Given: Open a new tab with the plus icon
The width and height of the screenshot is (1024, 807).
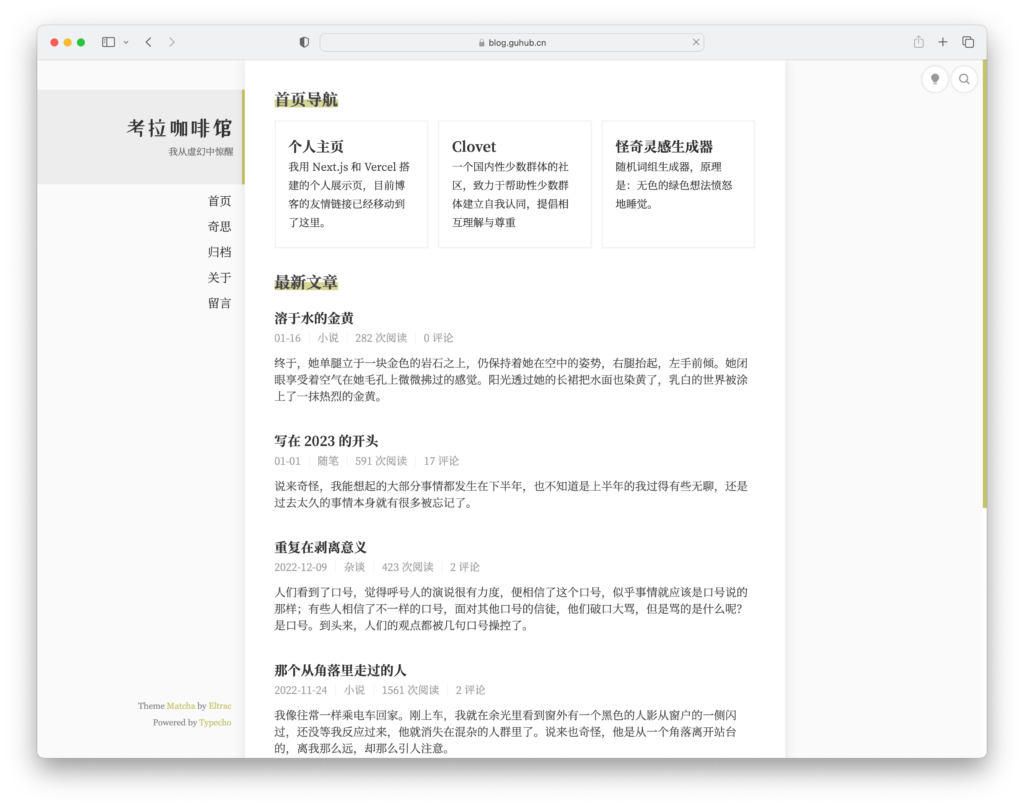Looking at the screenshot, I should (942, 42).
